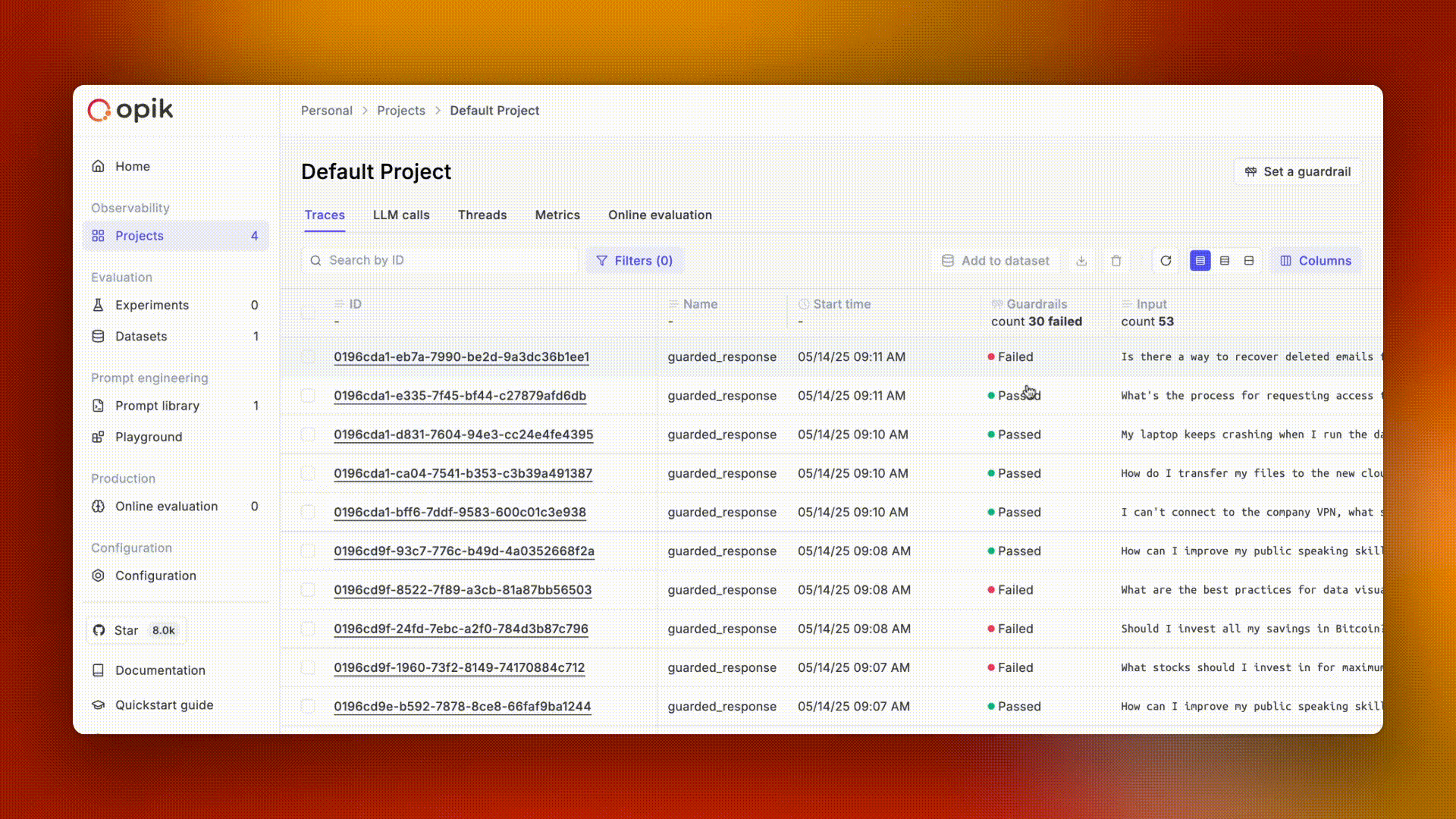1456x819 pixels.
Task: Select the medium row height icon
Action: click(x=1225, y=261)
